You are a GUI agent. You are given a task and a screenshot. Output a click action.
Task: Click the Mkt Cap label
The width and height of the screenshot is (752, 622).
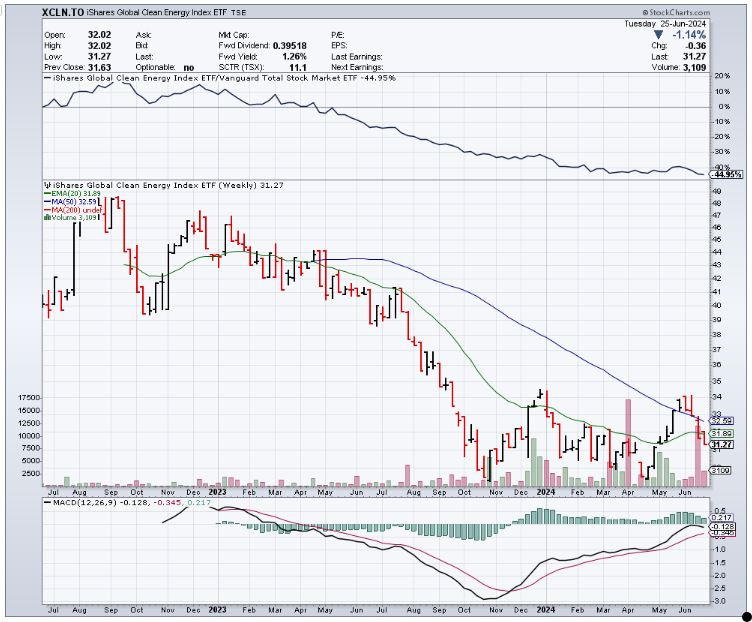(x=234, y=35)
